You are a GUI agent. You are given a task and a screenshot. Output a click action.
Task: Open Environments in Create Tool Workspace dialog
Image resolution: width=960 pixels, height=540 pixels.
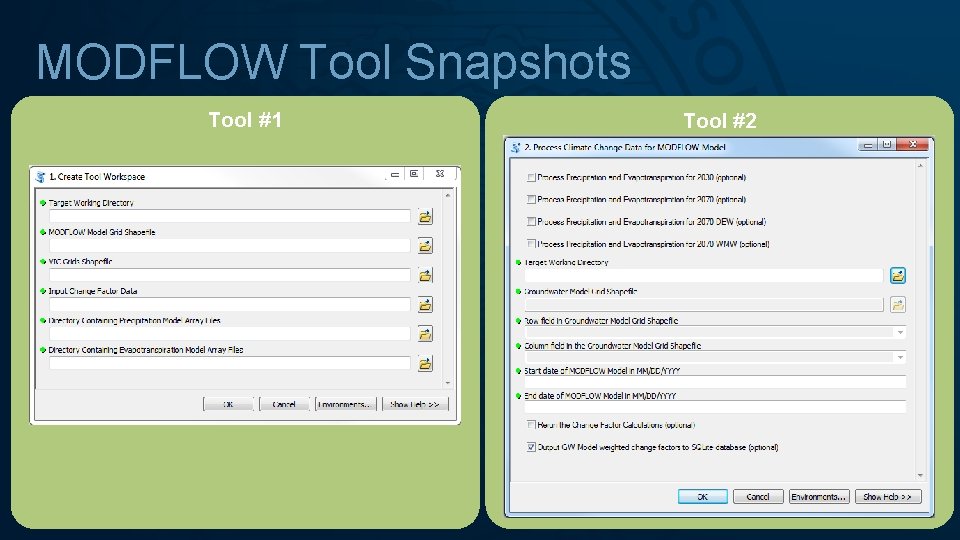coord(345,404)
